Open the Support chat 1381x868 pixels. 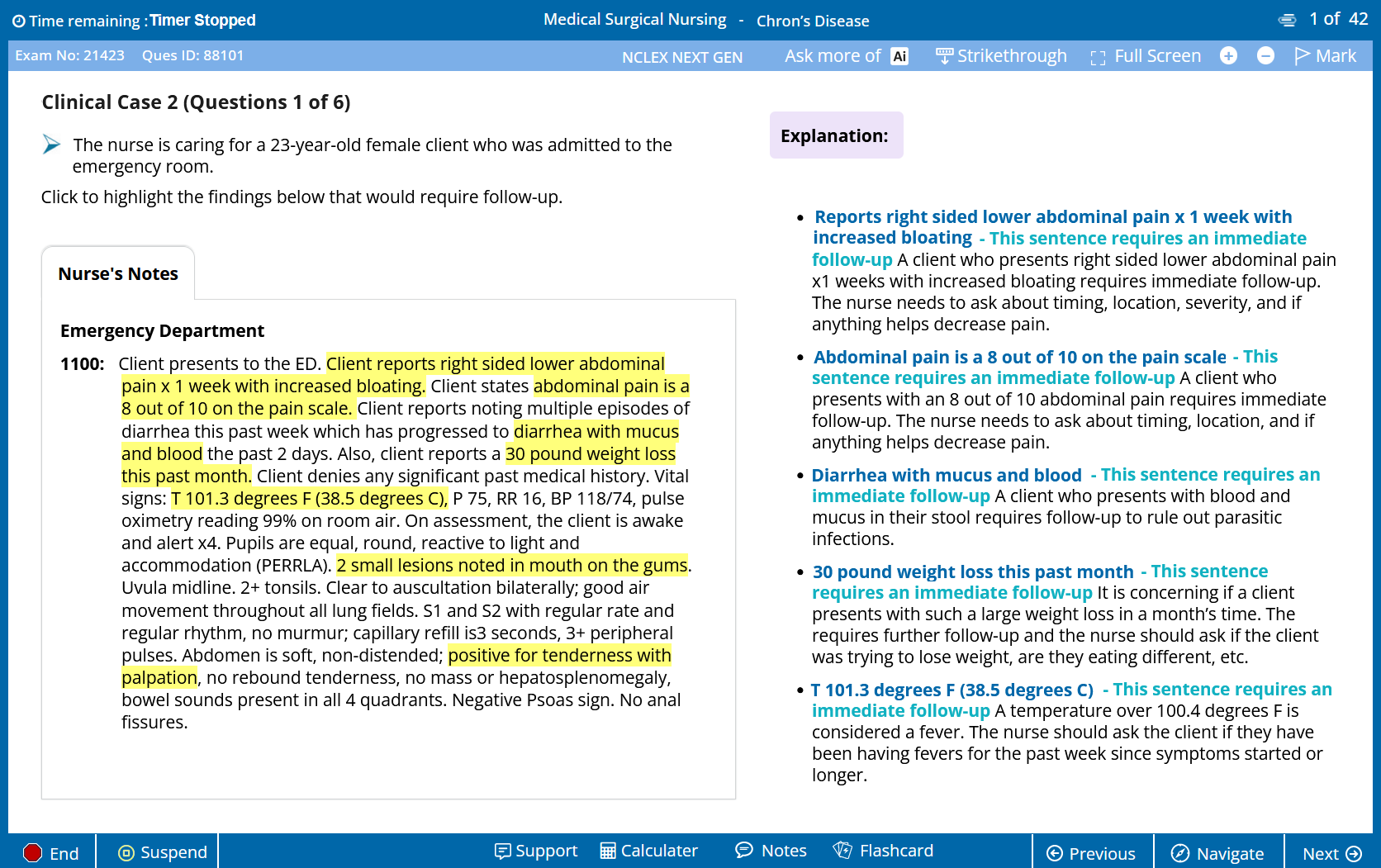536,851
